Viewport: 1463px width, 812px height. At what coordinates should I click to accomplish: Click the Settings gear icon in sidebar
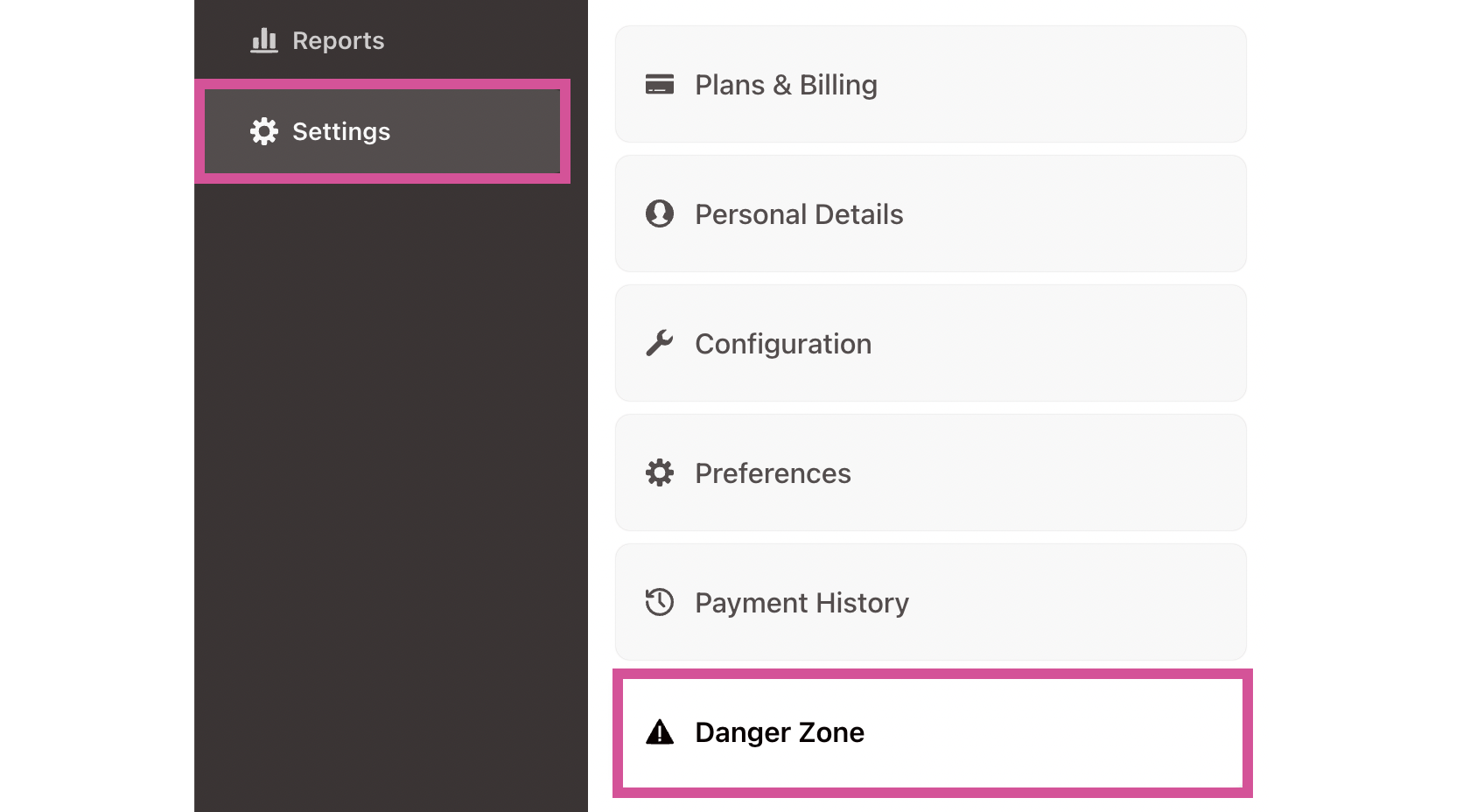(264, 131)
